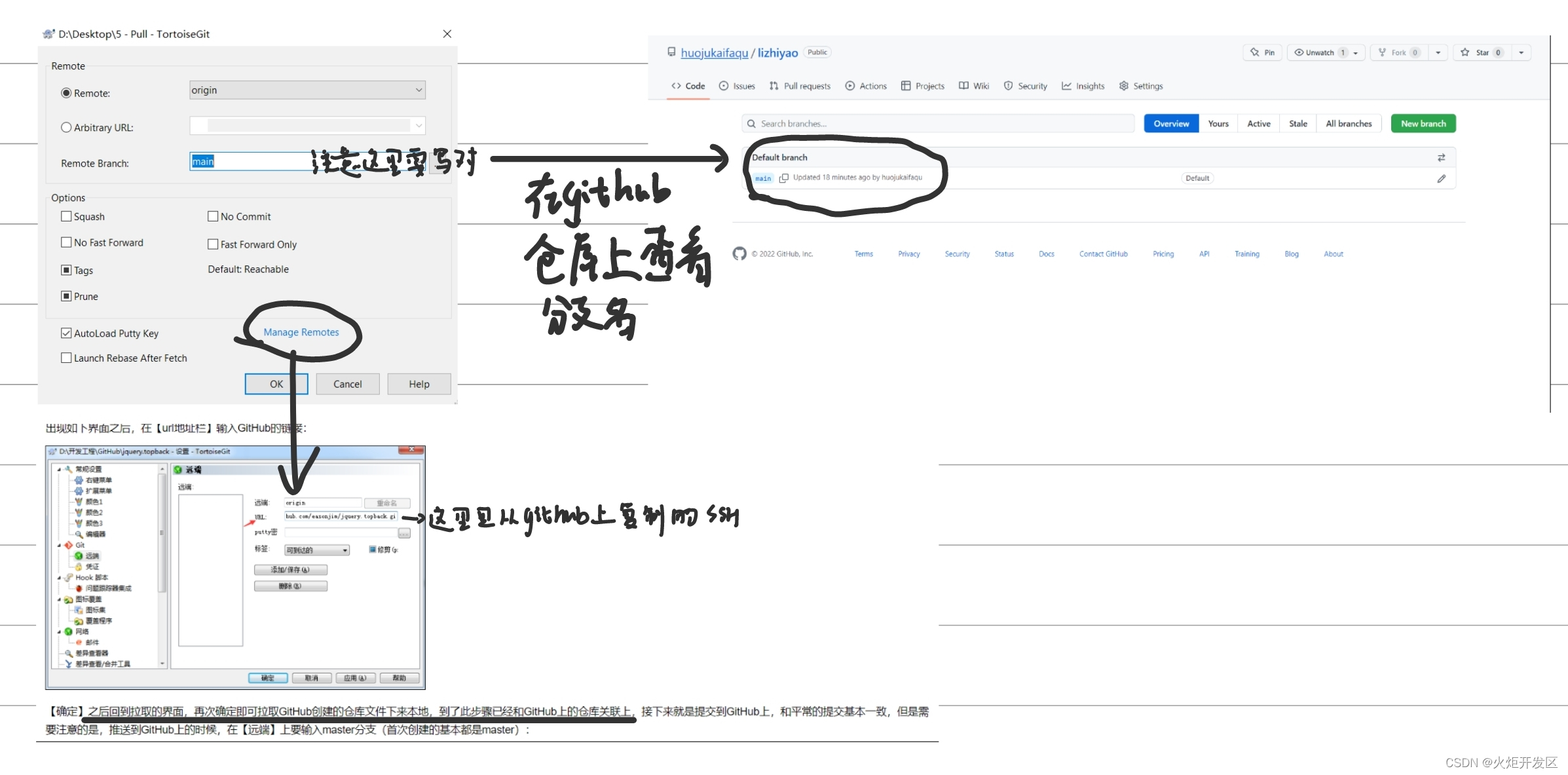
Task: Enable the Fast Forward Only checkbox
Action: pos(213,244)
